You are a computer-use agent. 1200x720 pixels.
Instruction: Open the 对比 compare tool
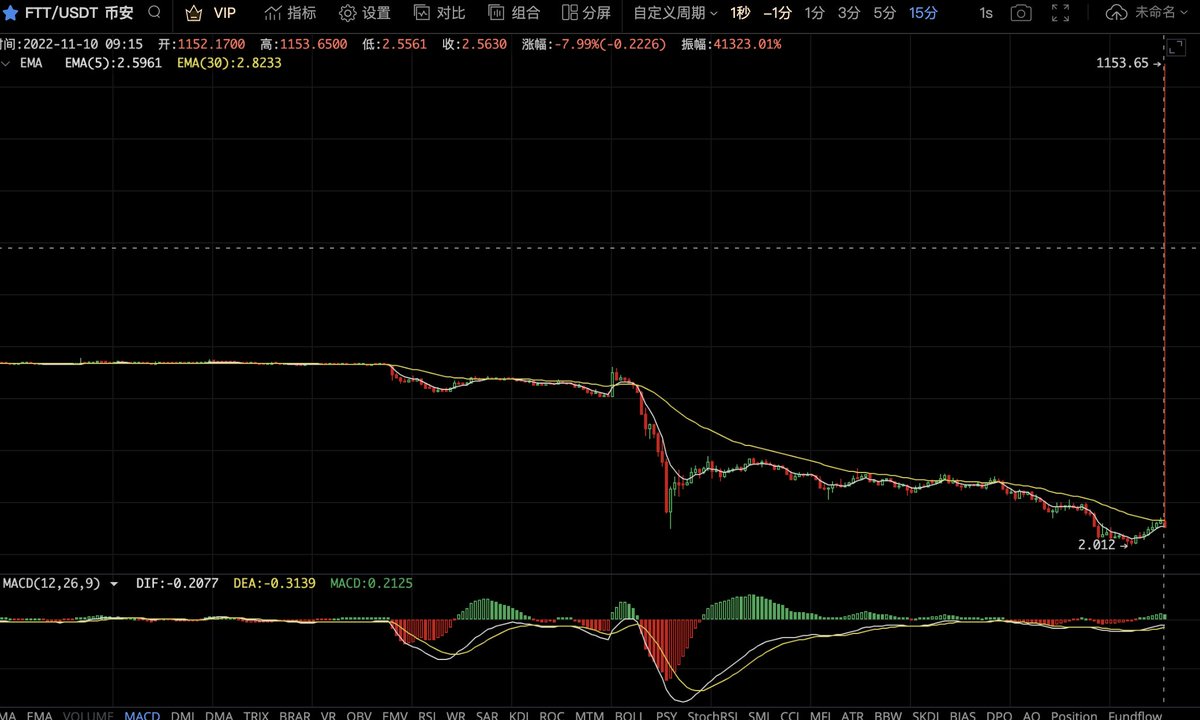coord(439,13)
